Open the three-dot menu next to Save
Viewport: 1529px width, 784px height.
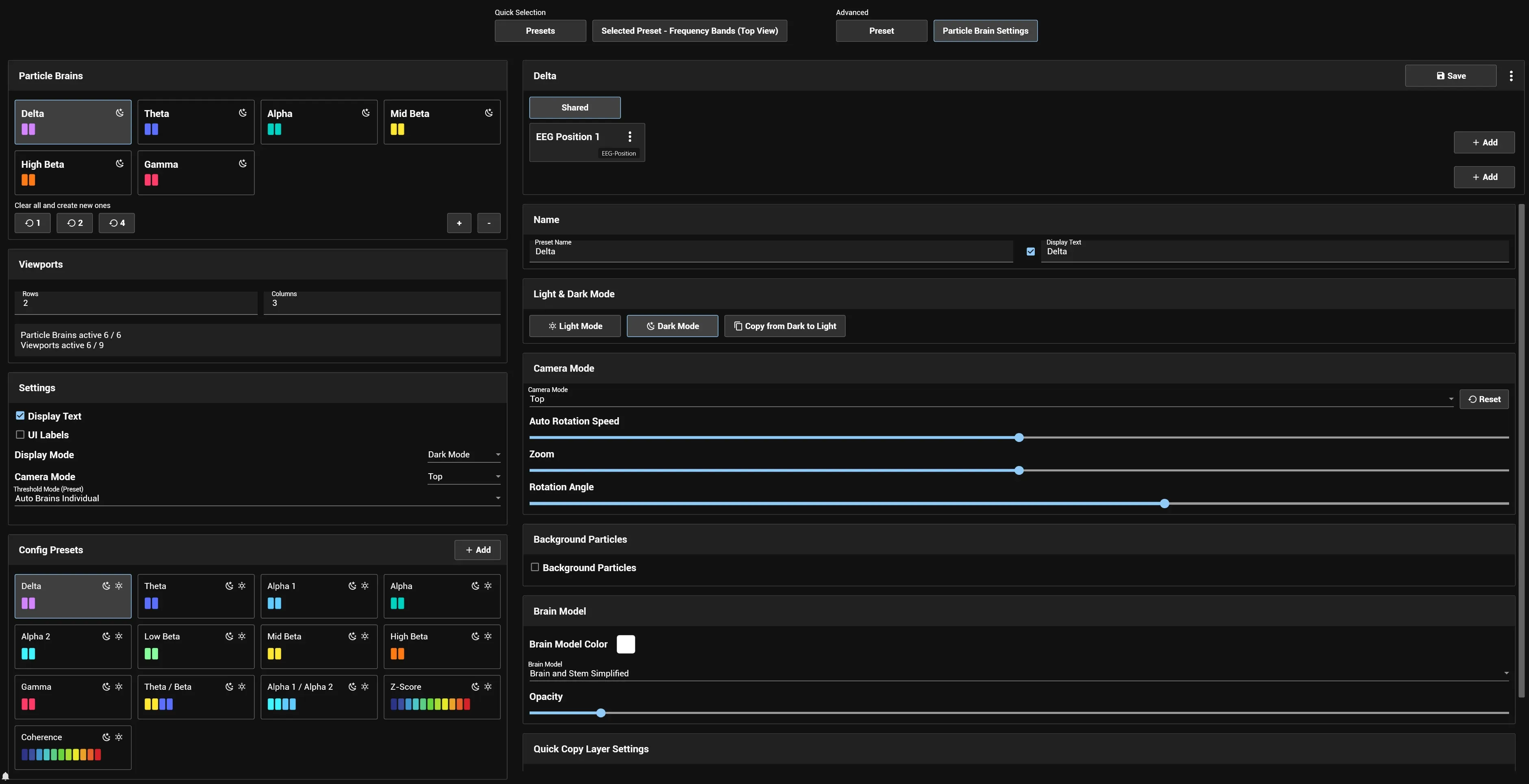click(x=1511, y=76)
